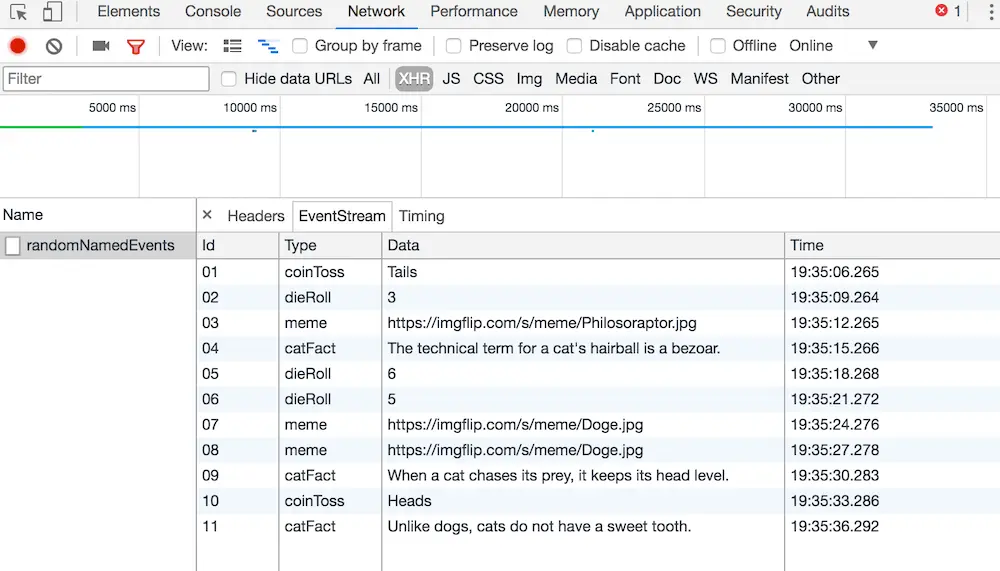Activate the inspect element picker icon
Screen dimensions: 1000x571
point(18,11)
